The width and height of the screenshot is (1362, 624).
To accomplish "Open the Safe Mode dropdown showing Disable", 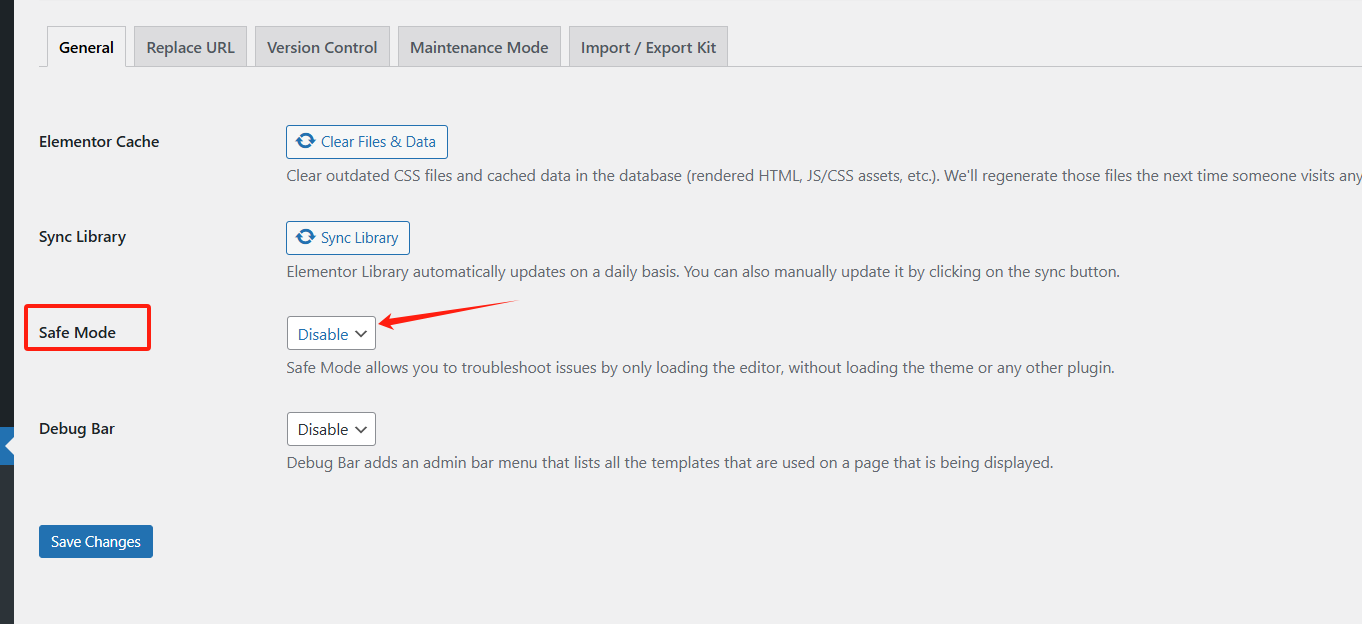I will pyautogui.click(x=331, y=334).
